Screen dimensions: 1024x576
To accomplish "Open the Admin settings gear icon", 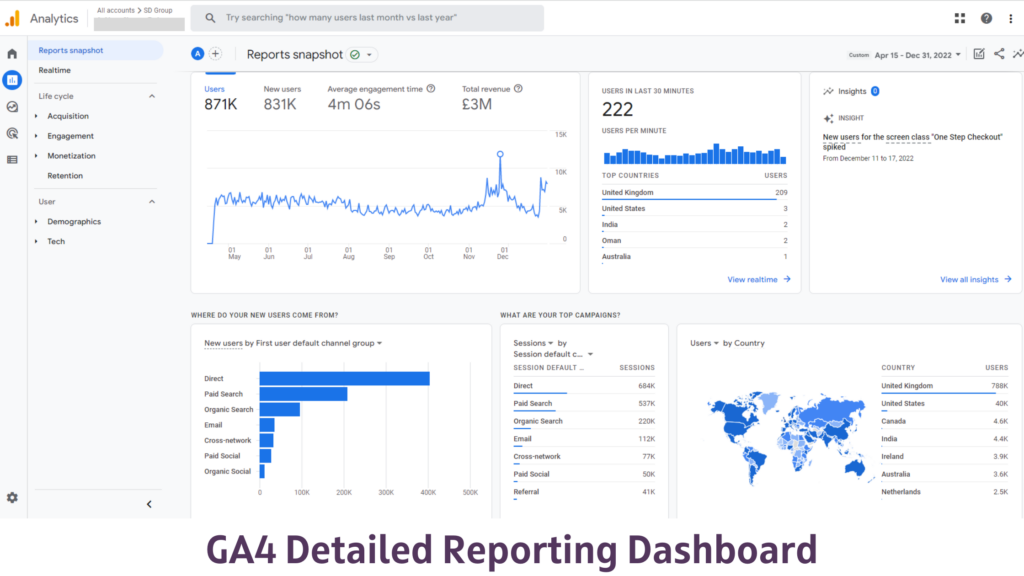I will tap(12, 497).
